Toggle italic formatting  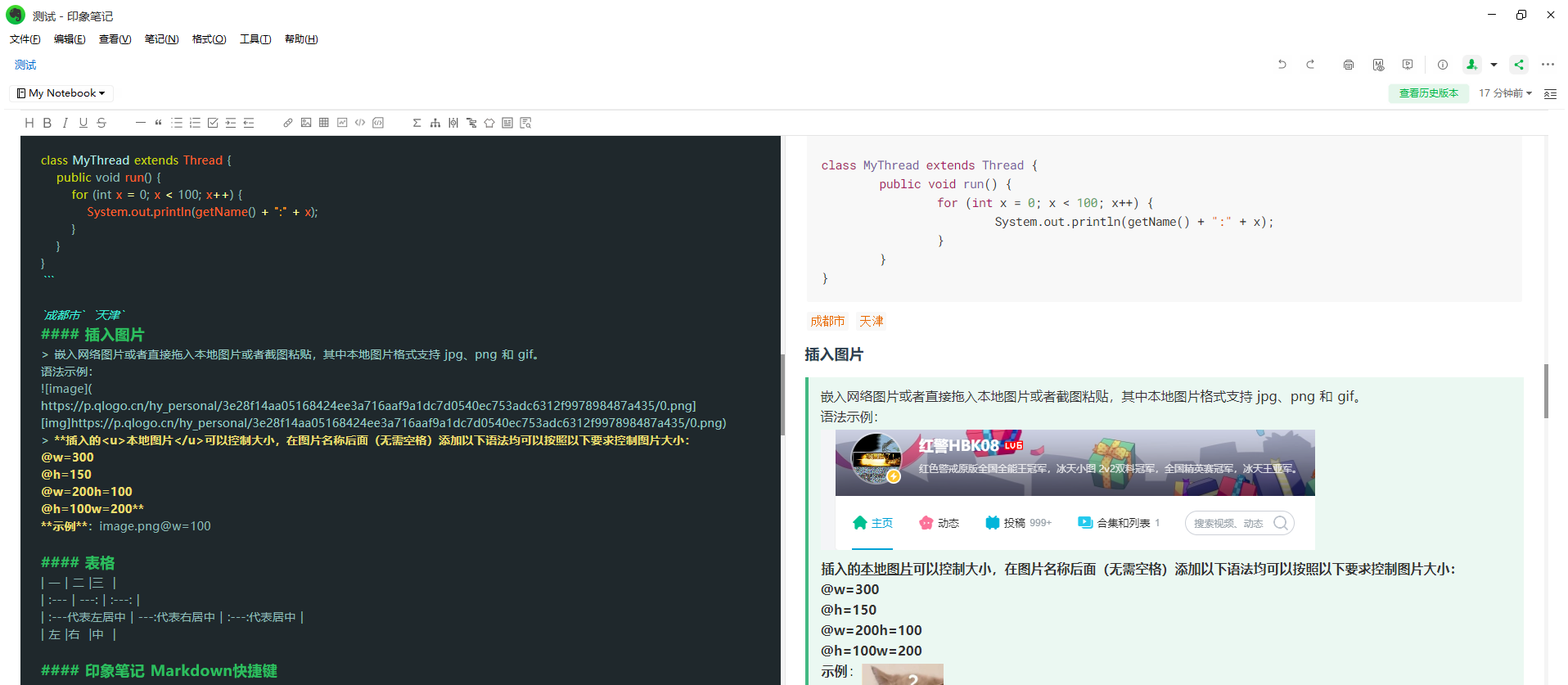click(65, 123)
